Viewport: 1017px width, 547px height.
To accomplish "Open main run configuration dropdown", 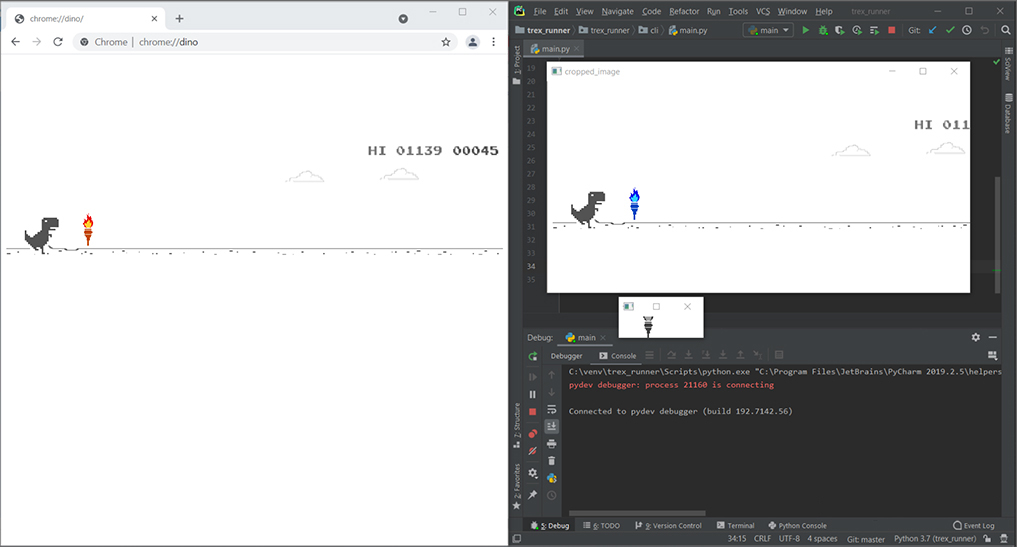I will pyautogui.click(x=769, y=30).
